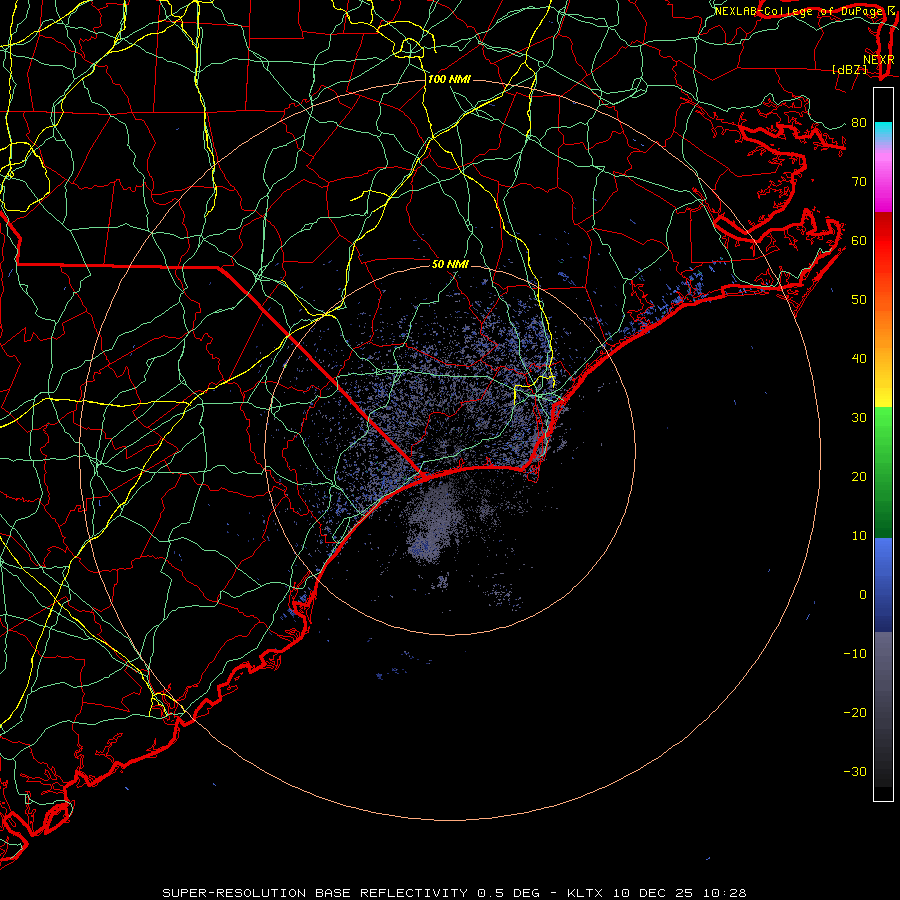Click the 10 DEC 25 10:28 timestamp

click(680, 893)
